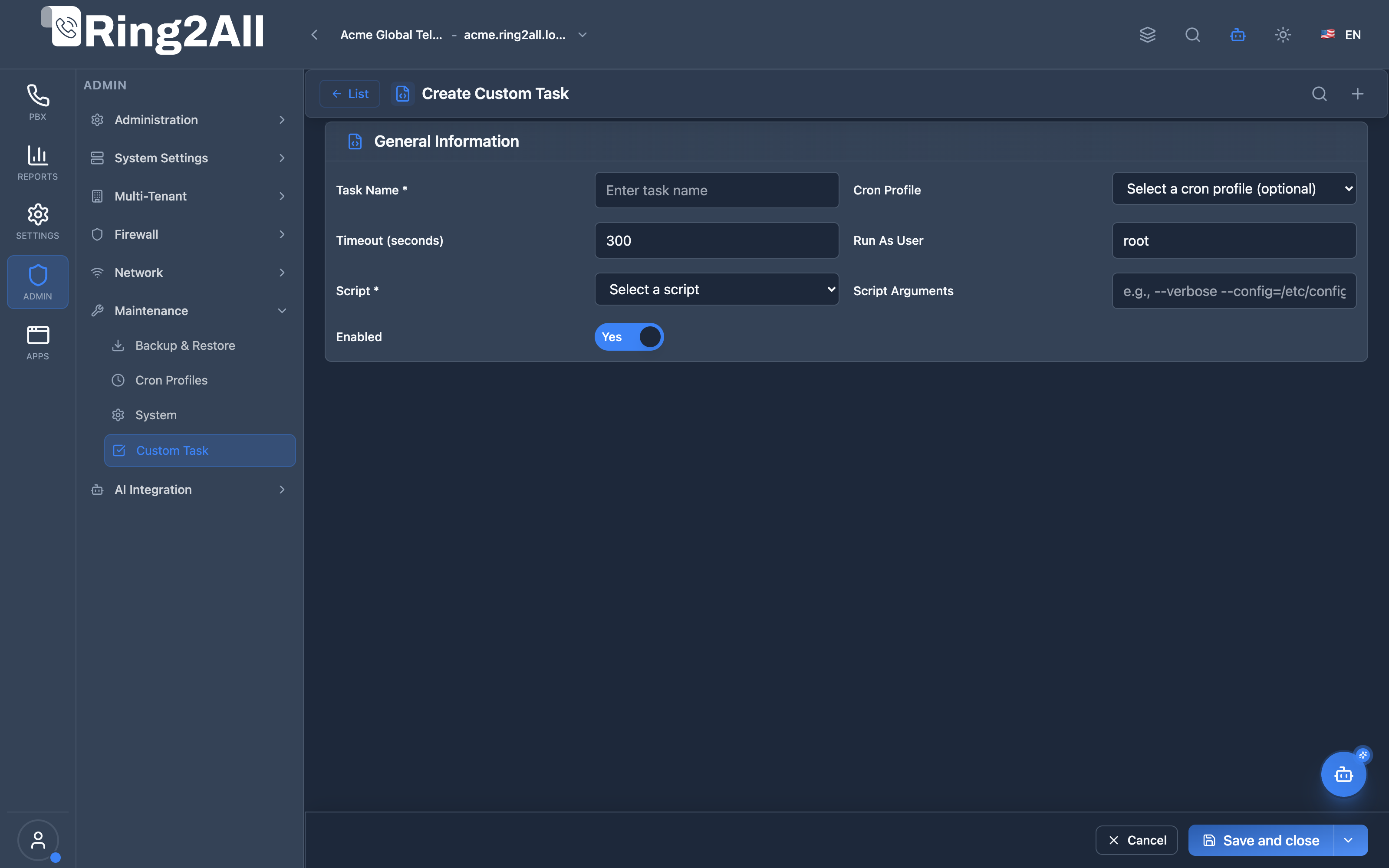Screen dimensions: 1389x868
Task: Select the Admin shield section
Action: coord(37,282)
